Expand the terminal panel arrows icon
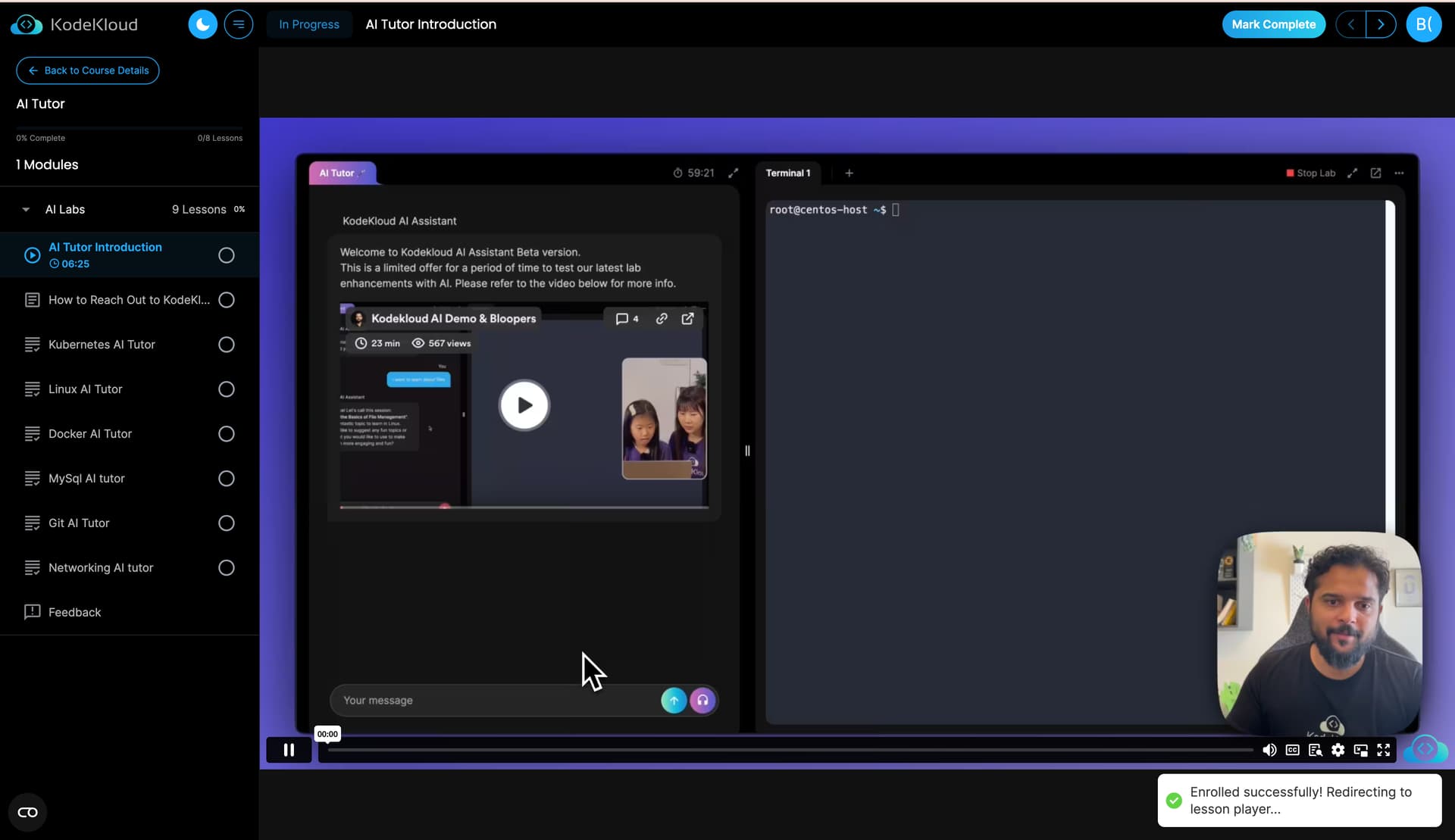The height and width of the screenshot is (840, 1455). coord(1352,173)
